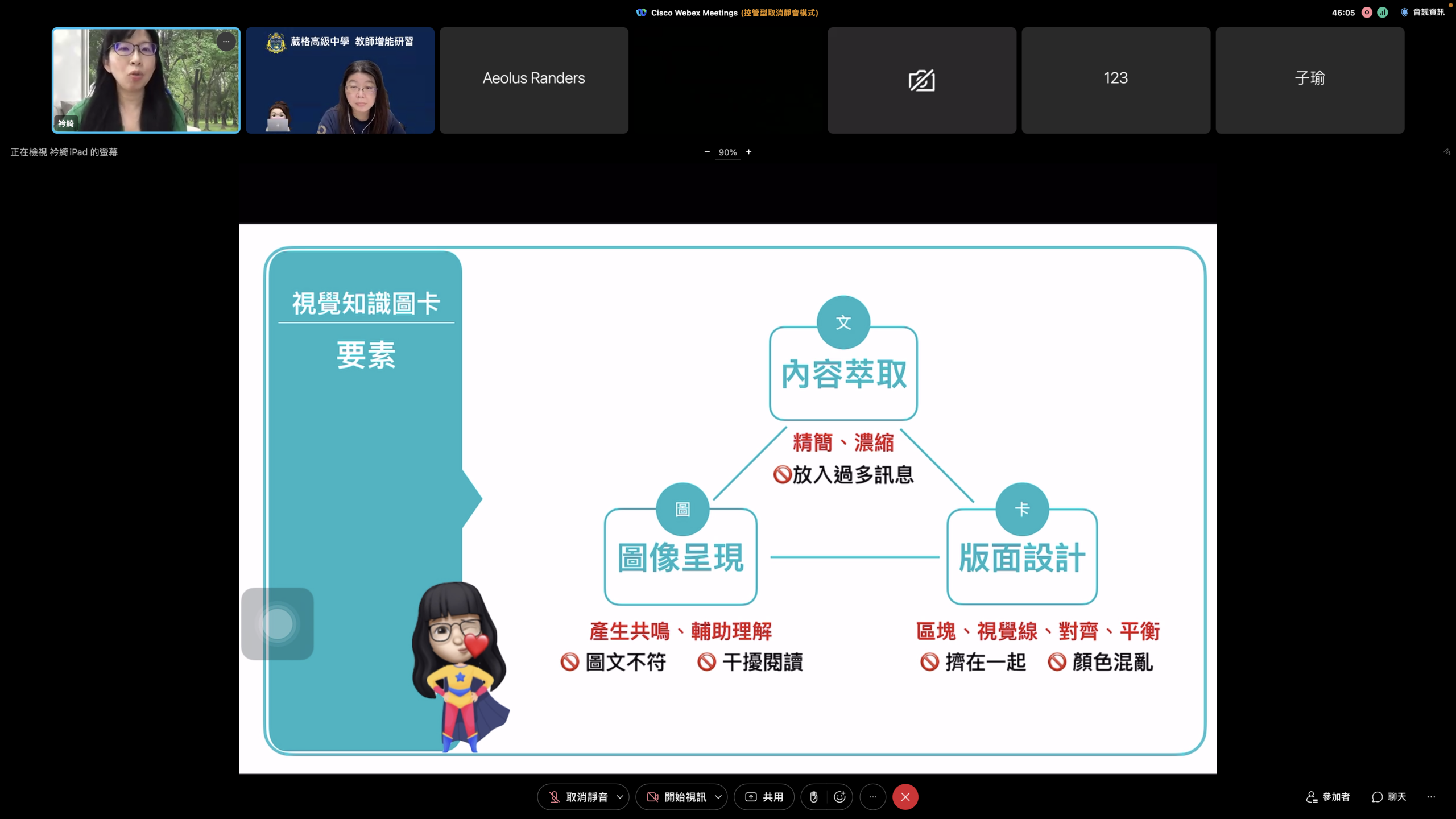The width and height of the screenshot is (1456, 819).
Task: Open more options in bottom control bar
Action: 872,797
